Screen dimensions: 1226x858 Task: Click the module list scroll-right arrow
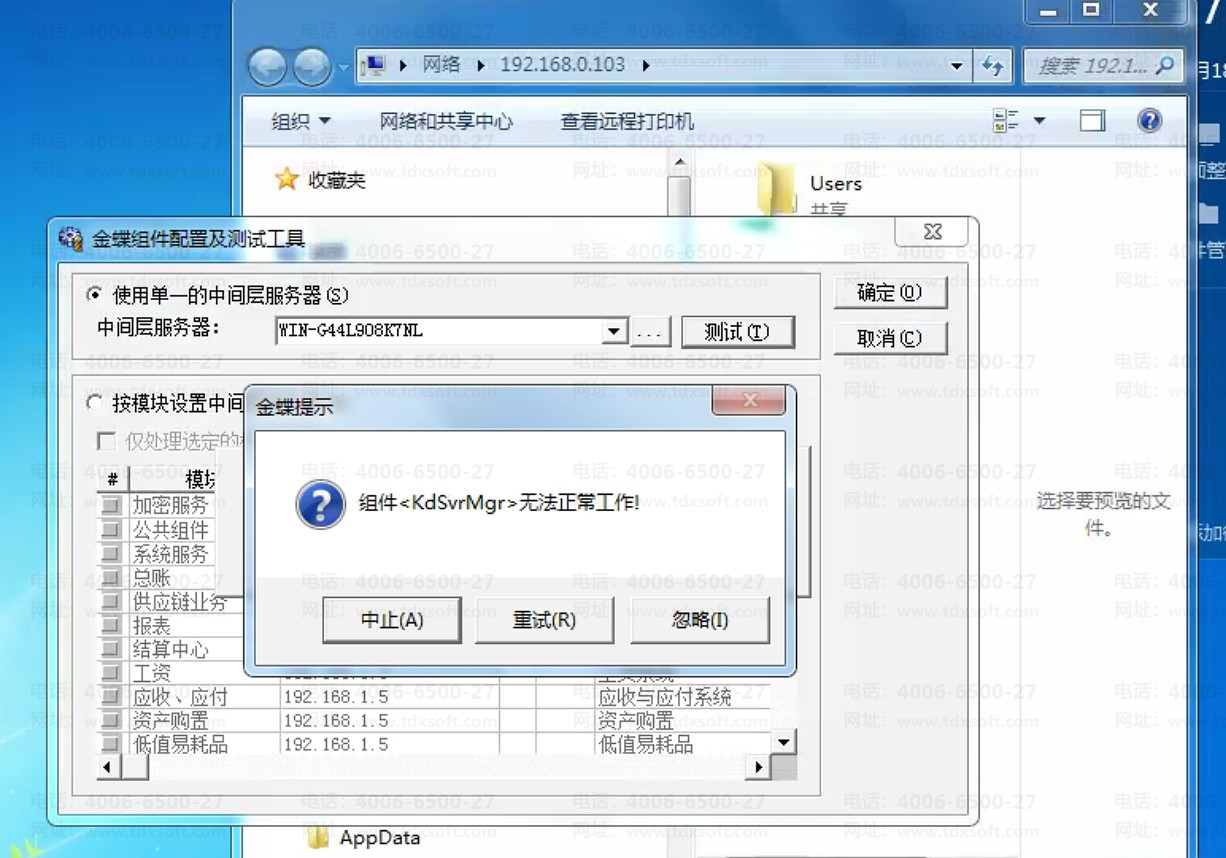click(759, 767)
